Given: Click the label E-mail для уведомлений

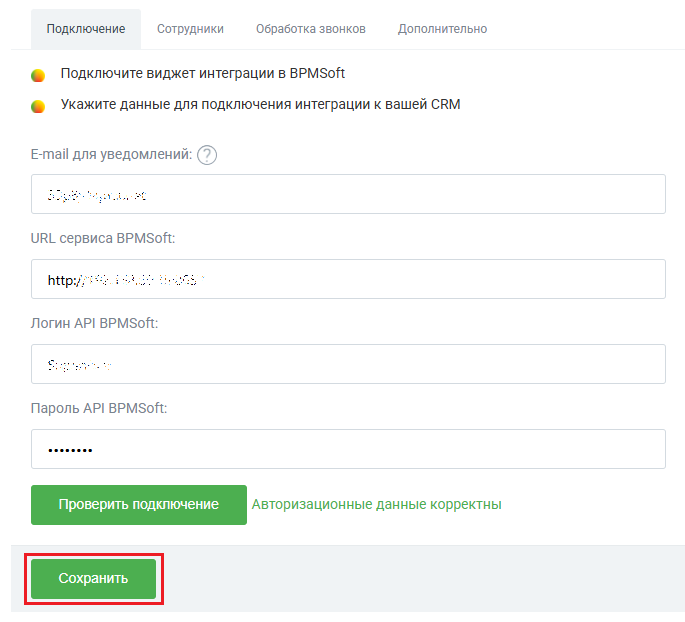Looking at the screenshot, I should [x=111, y=154].
